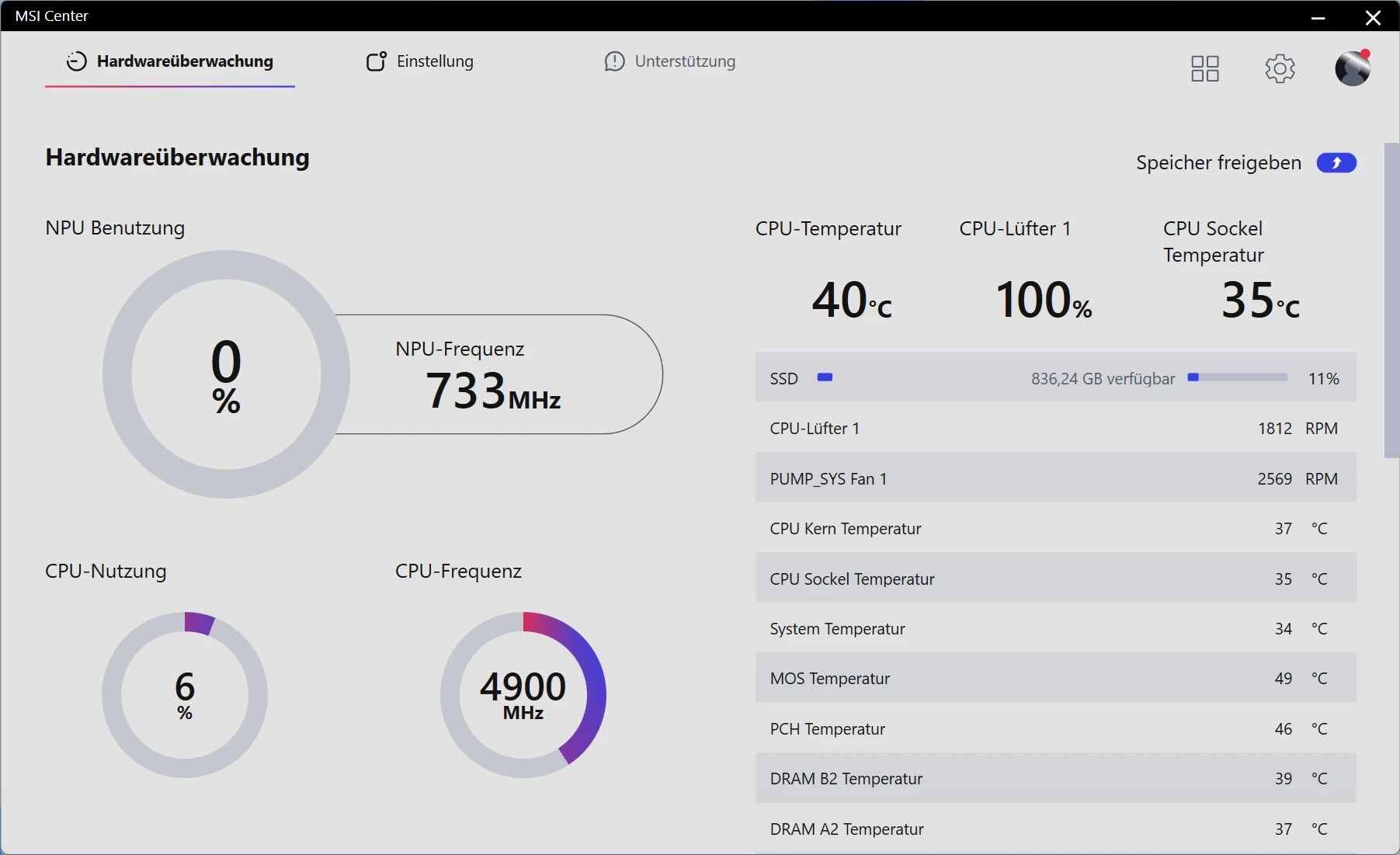Click the Hardwareüberwachung gauge icon

point(76,61)
